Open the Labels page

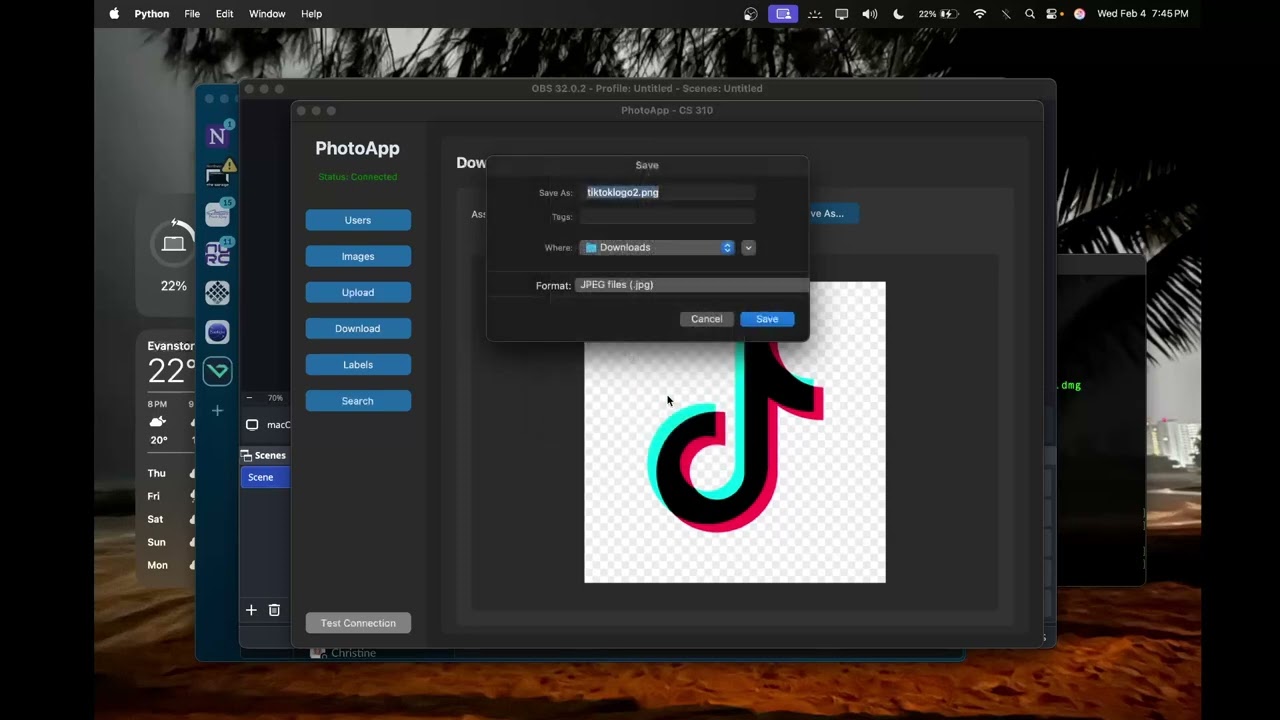tap(358, 364)
